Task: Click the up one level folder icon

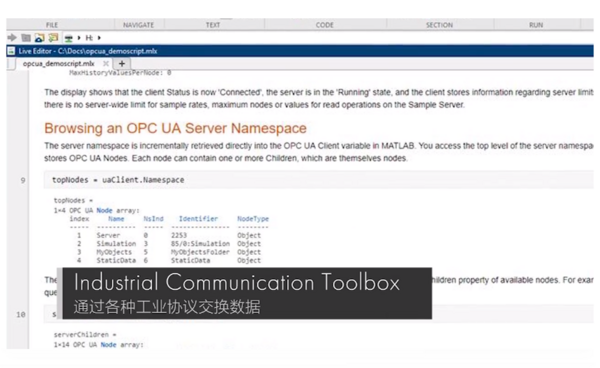Action: point(26,37)
